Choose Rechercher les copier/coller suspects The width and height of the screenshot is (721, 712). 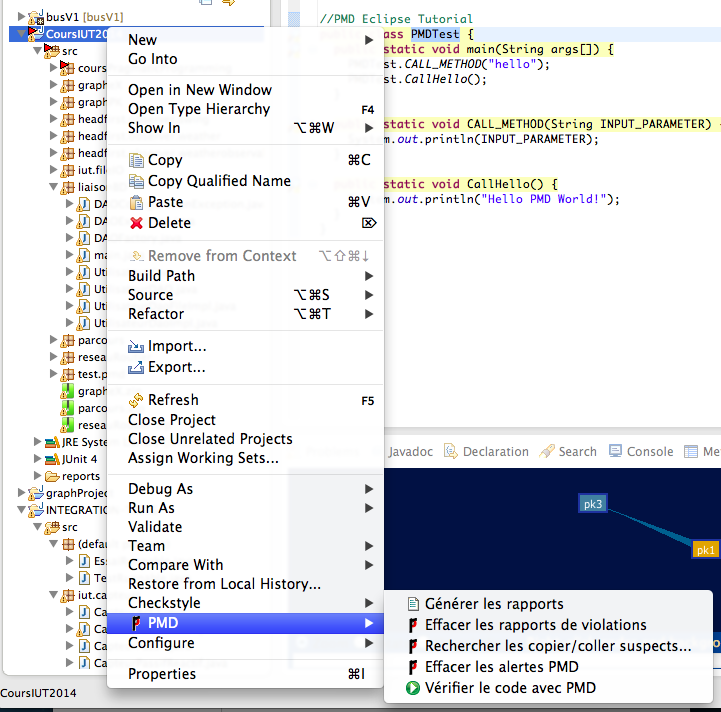(557, 646)
